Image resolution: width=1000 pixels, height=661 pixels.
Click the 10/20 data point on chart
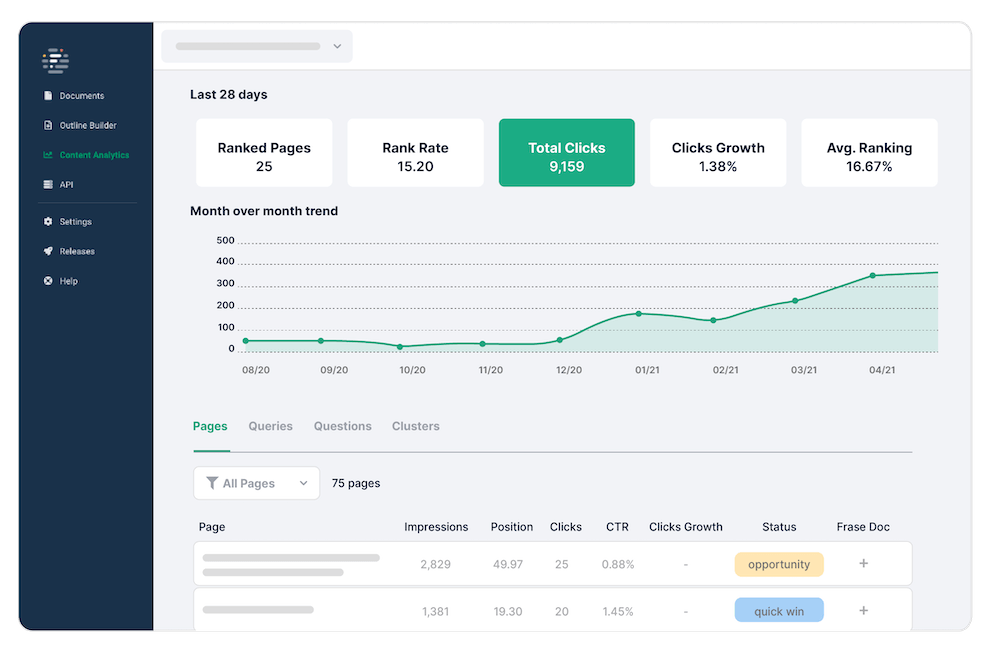(400, 347)
